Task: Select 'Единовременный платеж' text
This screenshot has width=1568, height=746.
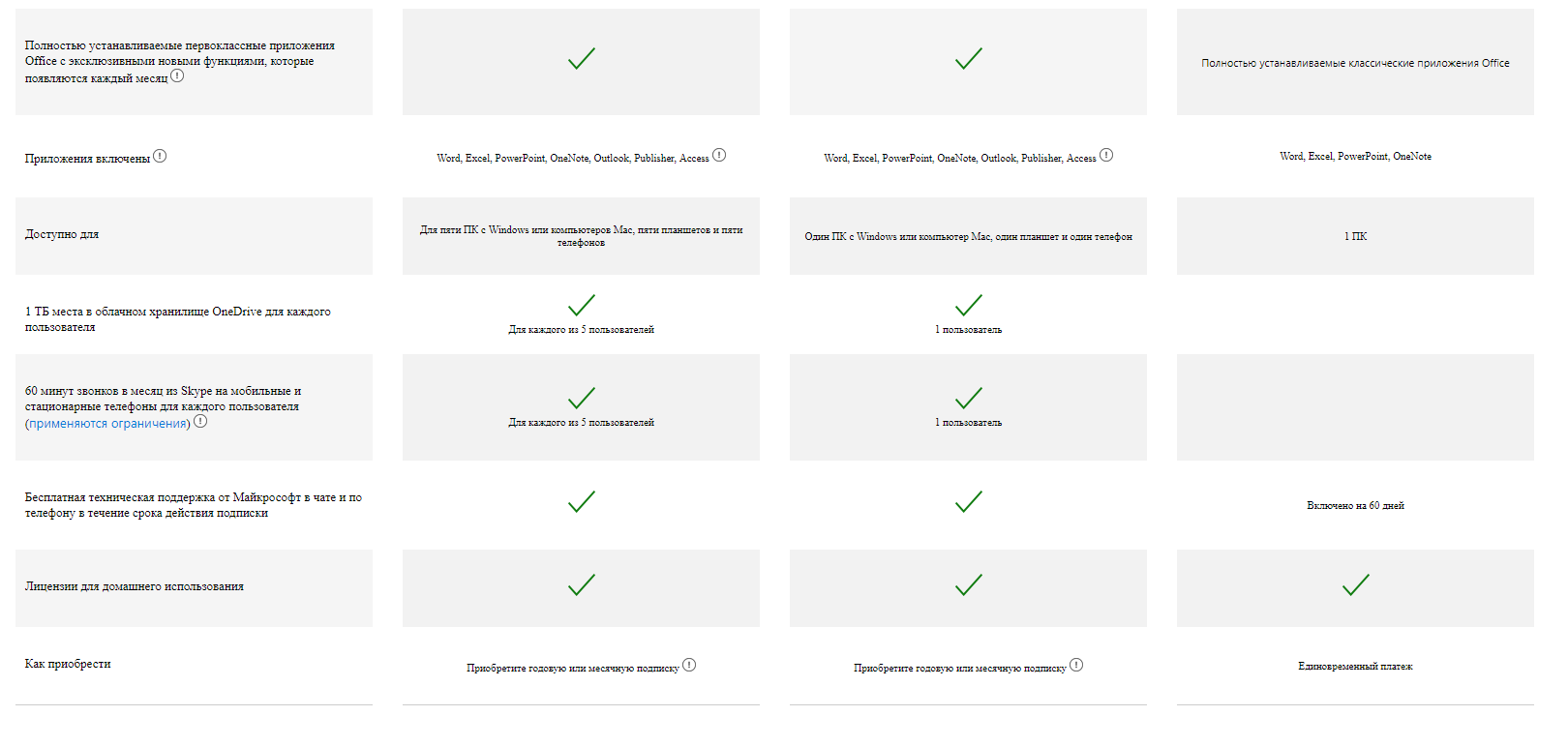Action: pos(1355,667)
